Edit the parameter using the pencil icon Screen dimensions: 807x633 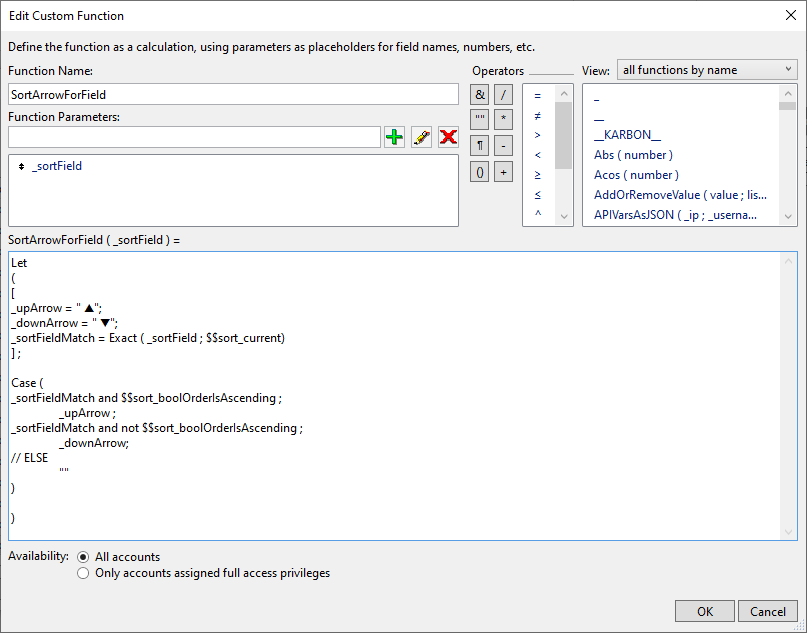coord(422,137)
